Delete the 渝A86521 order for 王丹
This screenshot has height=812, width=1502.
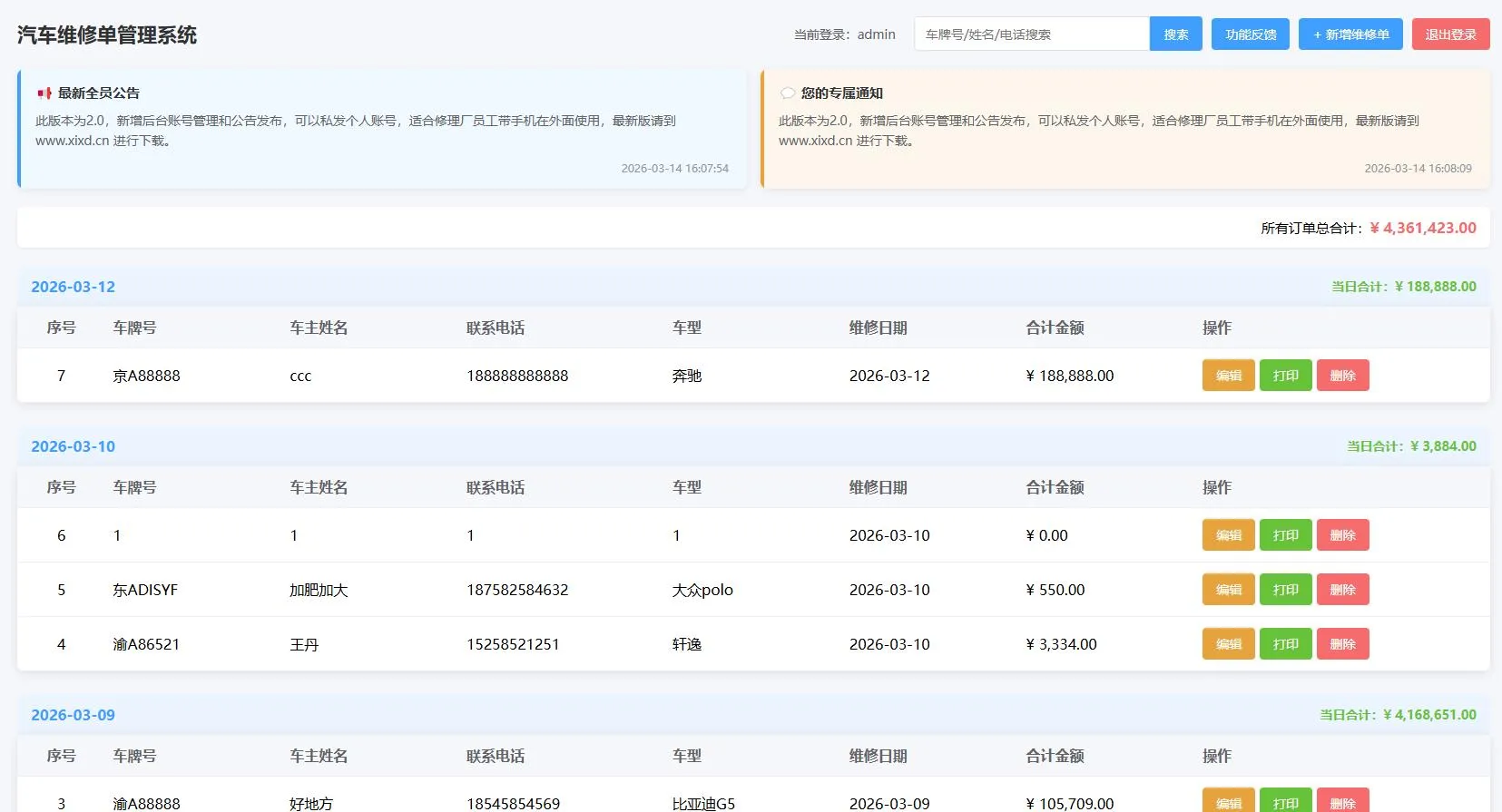(1342, 644)
